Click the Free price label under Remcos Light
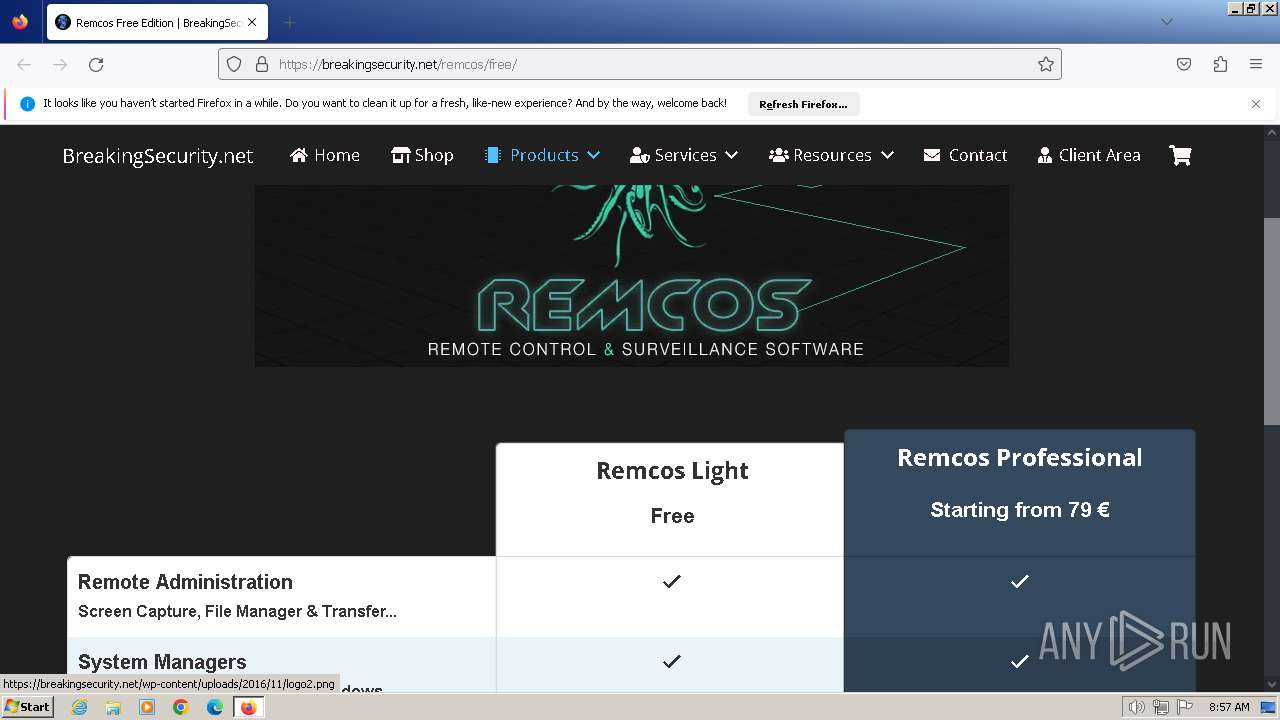Screen dimensions: 1280x720 click(672, 516)
